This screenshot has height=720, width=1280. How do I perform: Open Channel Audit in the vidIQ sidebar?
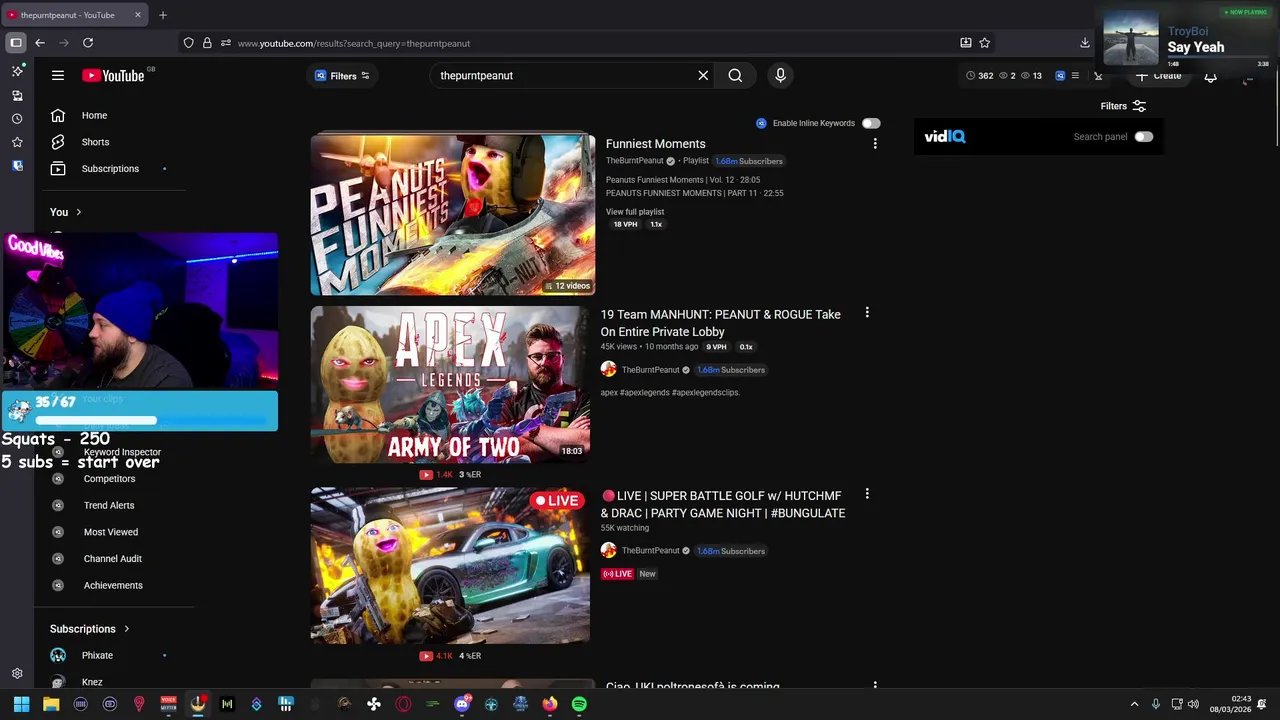[x=110, y=559]
